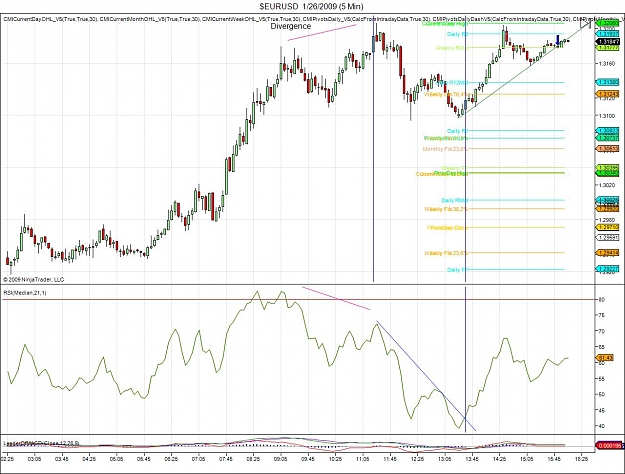Click the black current price marker 1.3184
Screen dimensions: 625x474
click(608, 41)
